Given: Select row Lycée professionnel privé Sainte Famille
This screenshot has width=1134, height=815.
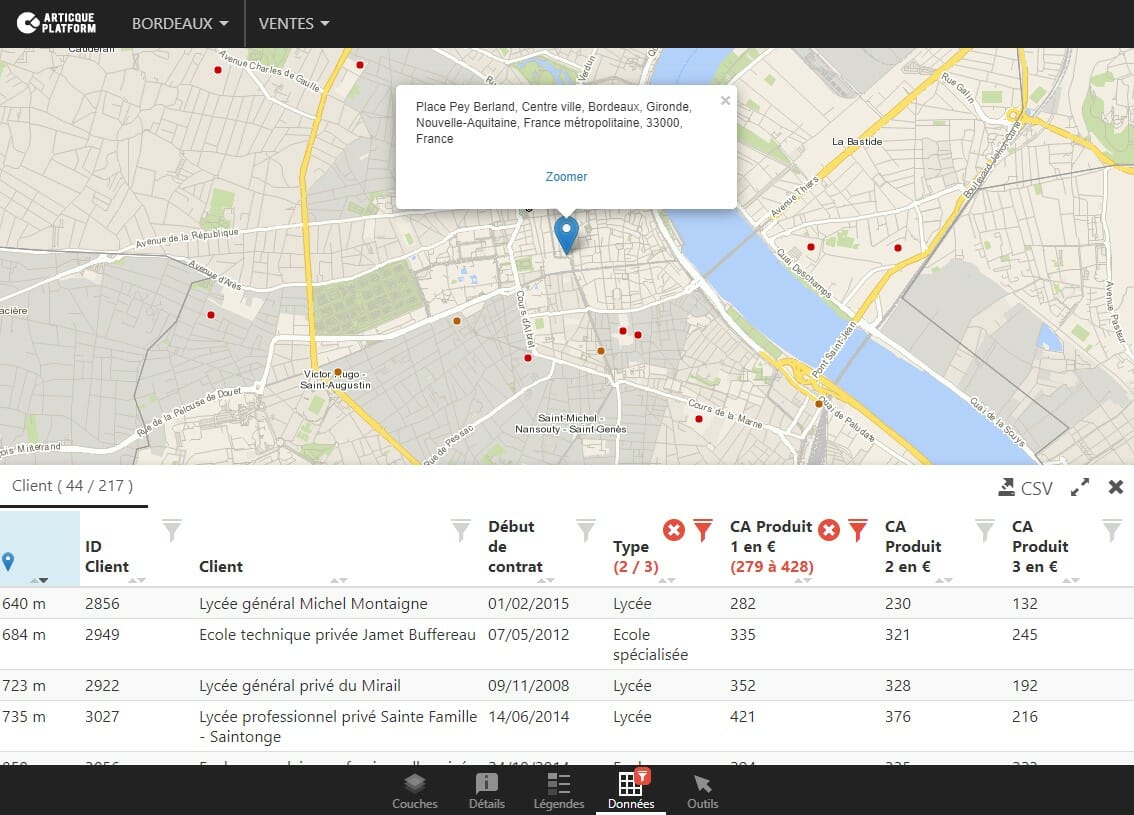Looking at the screenshot, I should tap(567, 726).
